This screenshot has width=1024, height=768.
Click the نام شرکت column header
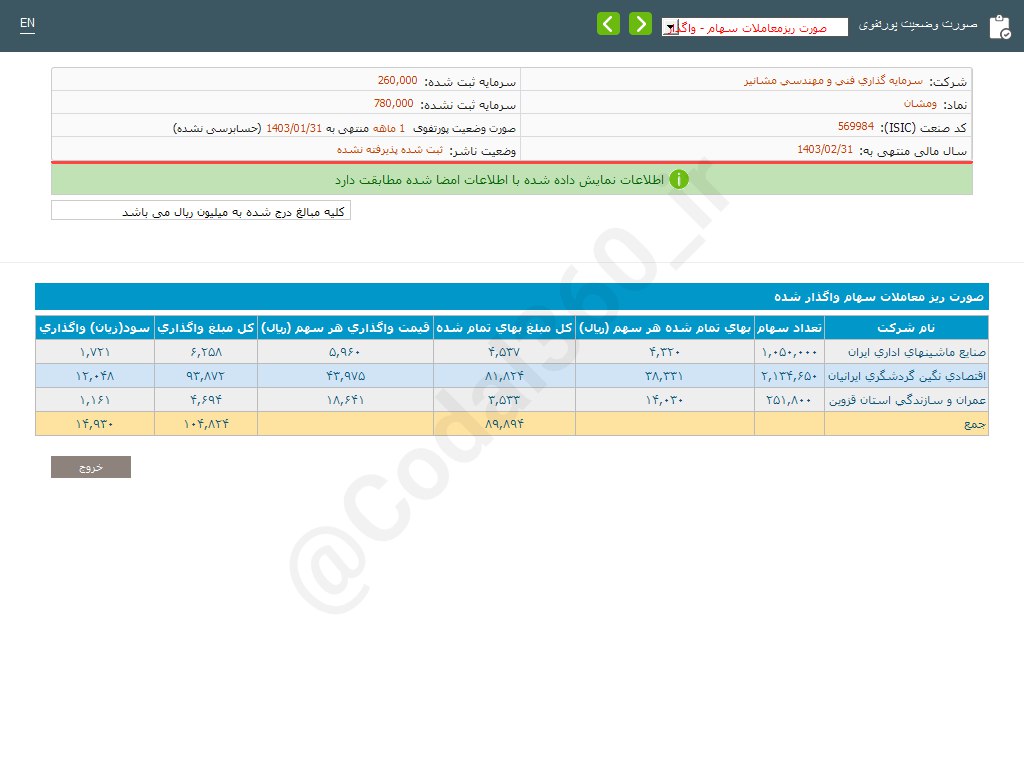coord(906,328)
